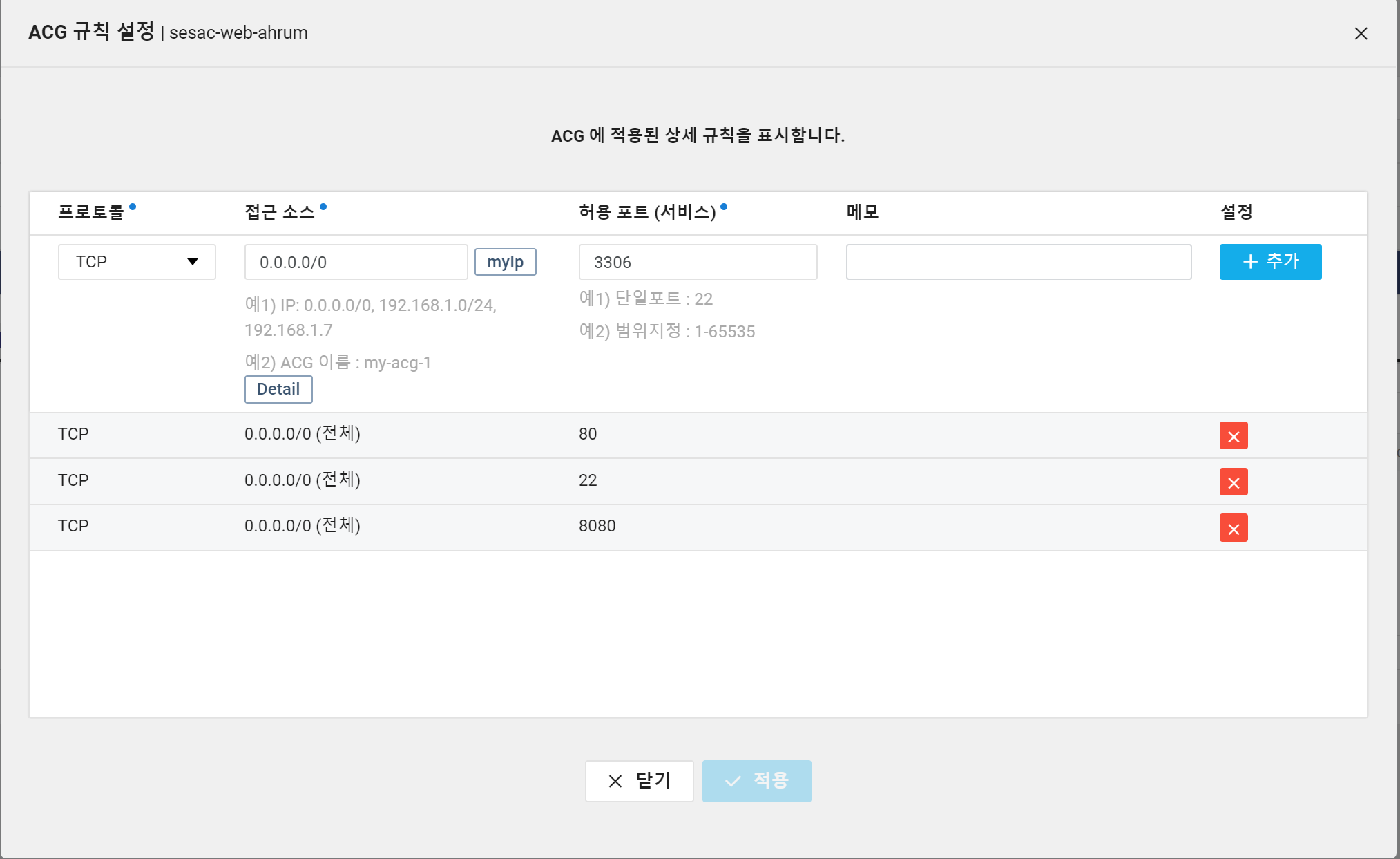Open the Detail button under access source

coord(278,389)
